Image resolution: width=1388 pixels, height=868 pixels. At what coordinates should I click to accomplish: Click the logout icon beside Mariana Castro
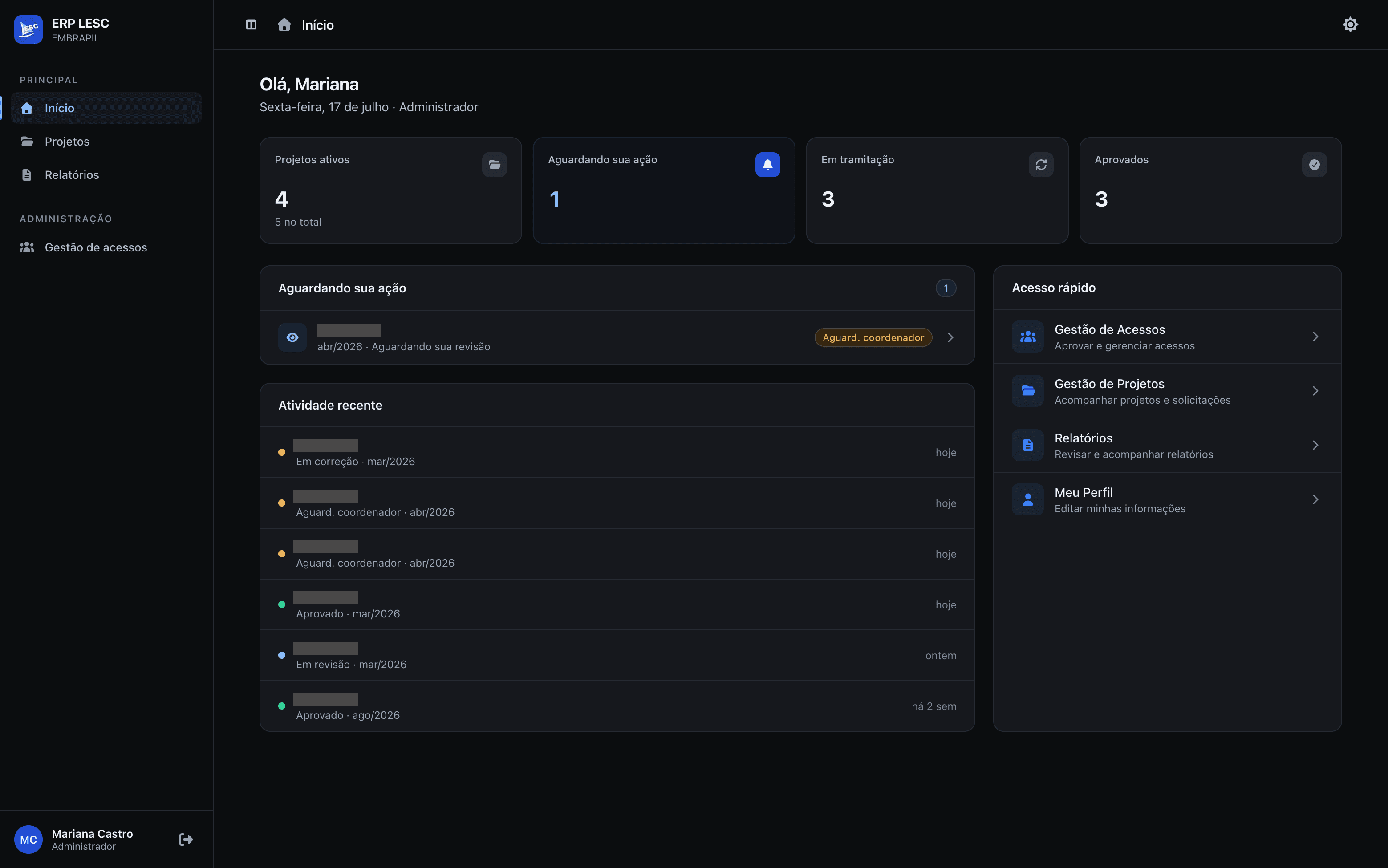click(x=186, y=840)
